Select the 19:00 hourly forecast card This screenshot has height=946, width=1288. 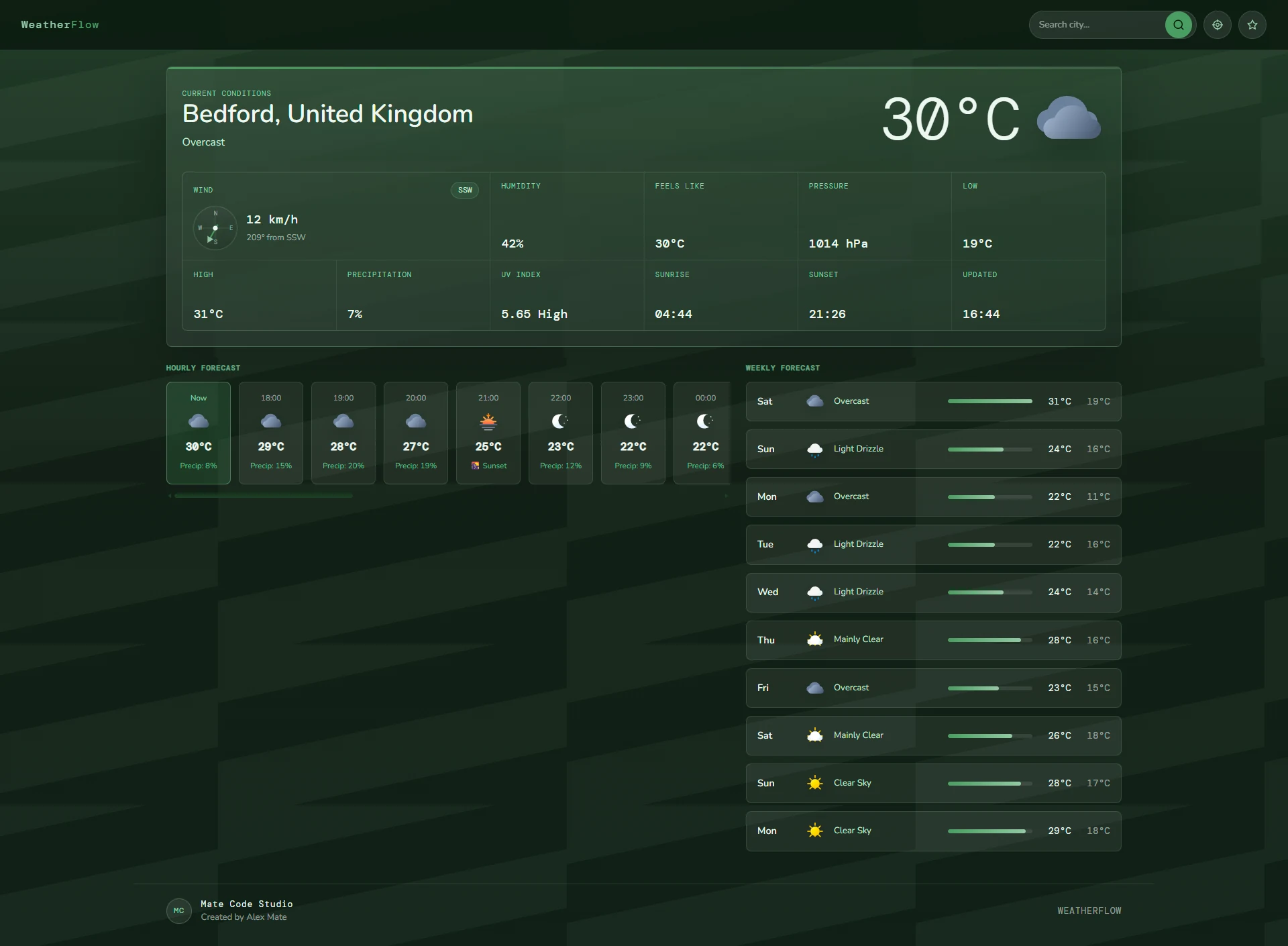[343, 433]
